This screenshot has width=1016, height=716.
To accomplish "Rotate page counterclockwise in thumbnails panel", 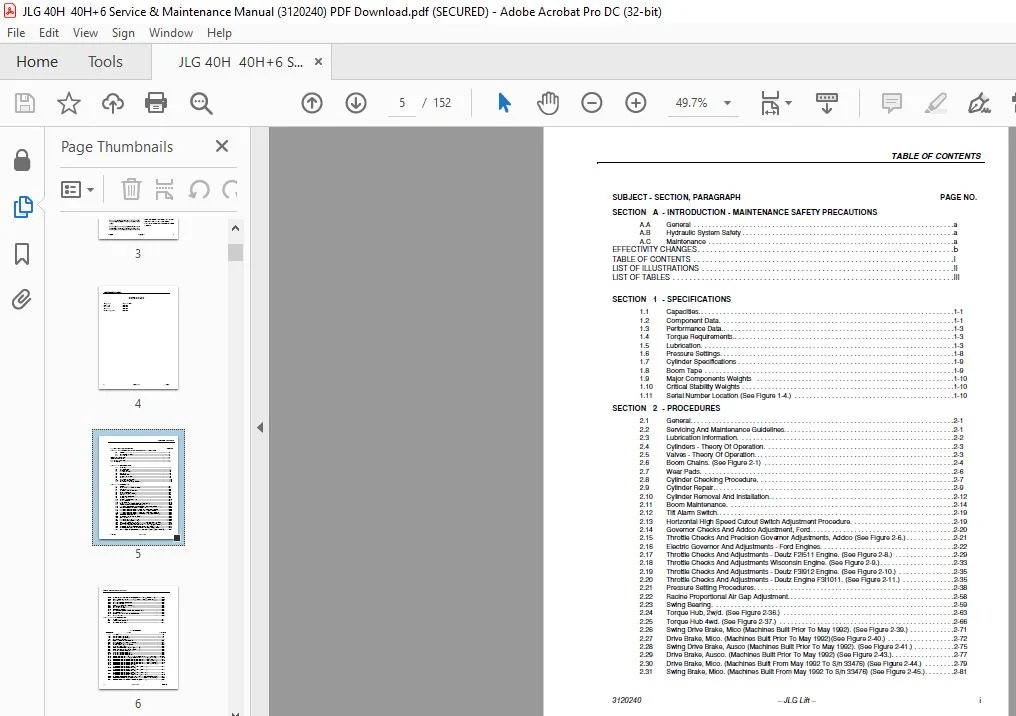I will click(x=199, y=189).
